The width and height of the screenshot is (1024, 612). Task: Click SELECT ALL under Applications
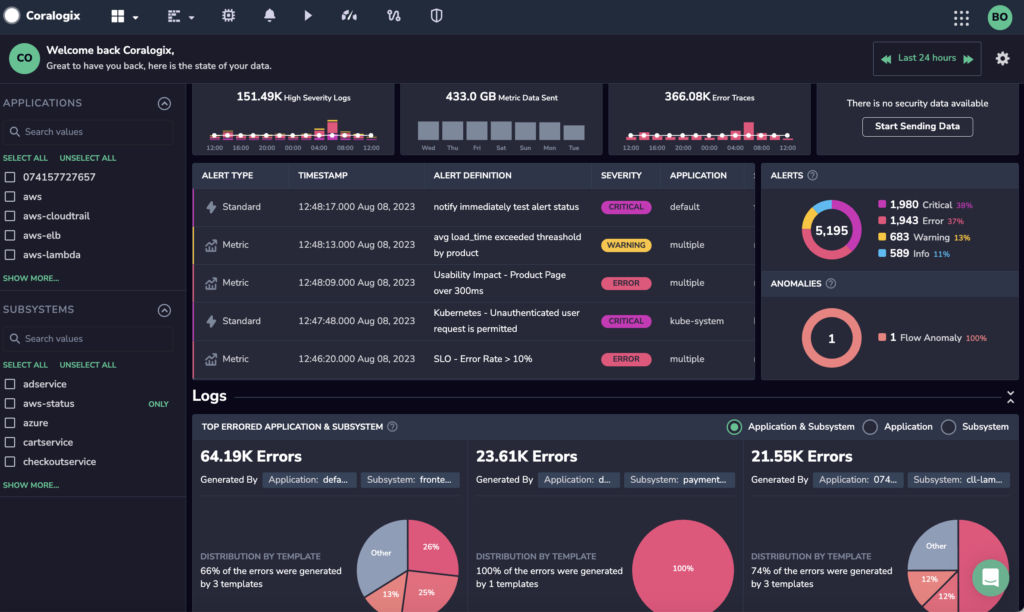(25, 158)
